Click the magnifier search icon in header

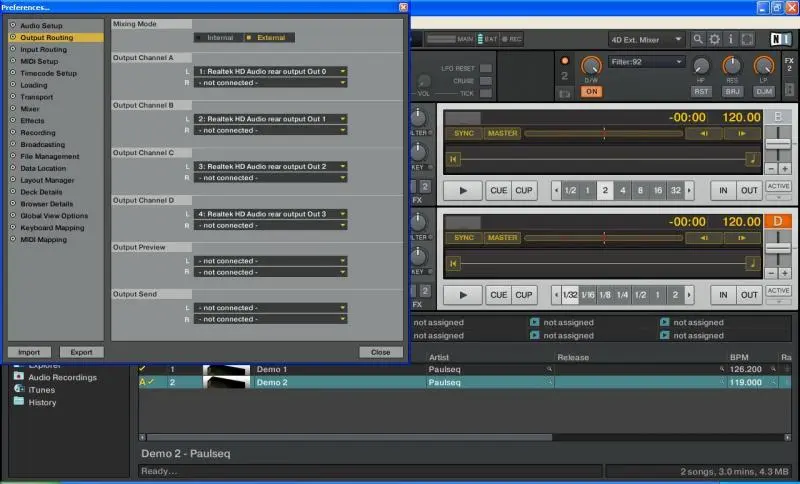tap(698, 39)
